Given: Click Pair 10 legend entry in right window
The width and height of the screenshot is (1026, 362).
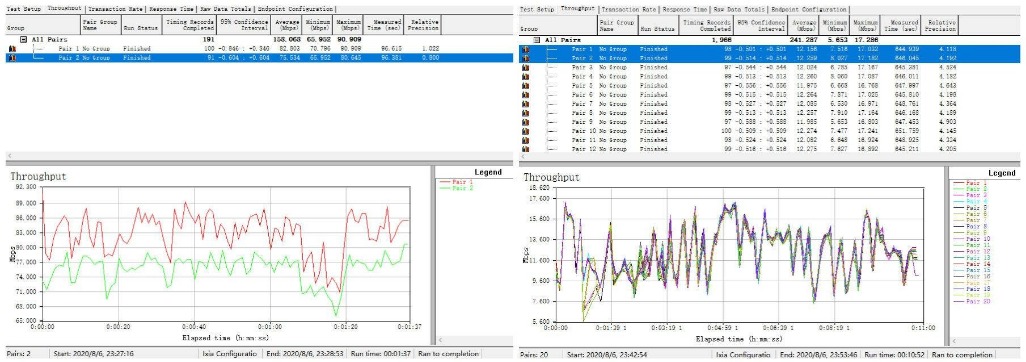Looking at the screenshot, I should tap(972, 239).
